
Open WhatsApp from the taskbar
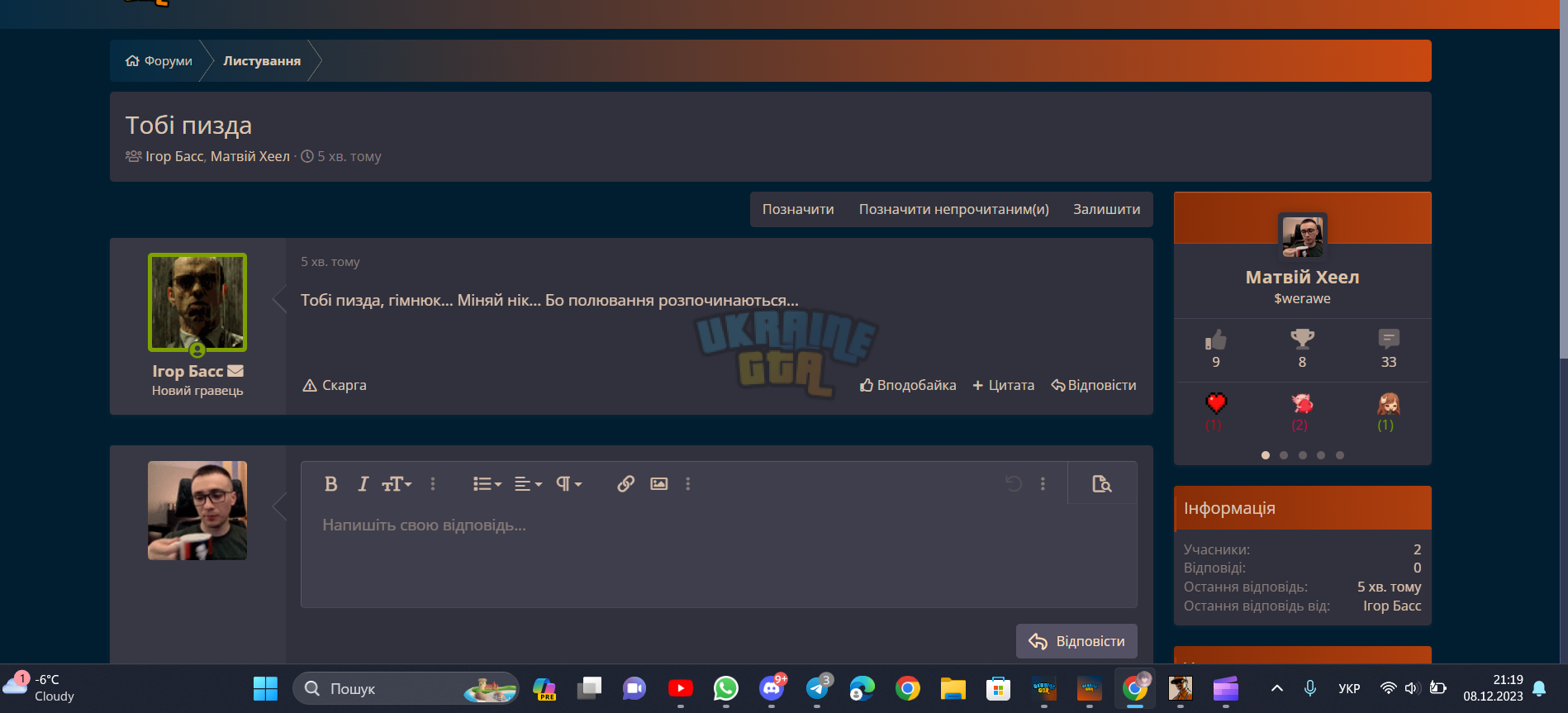tap(726, 688)
